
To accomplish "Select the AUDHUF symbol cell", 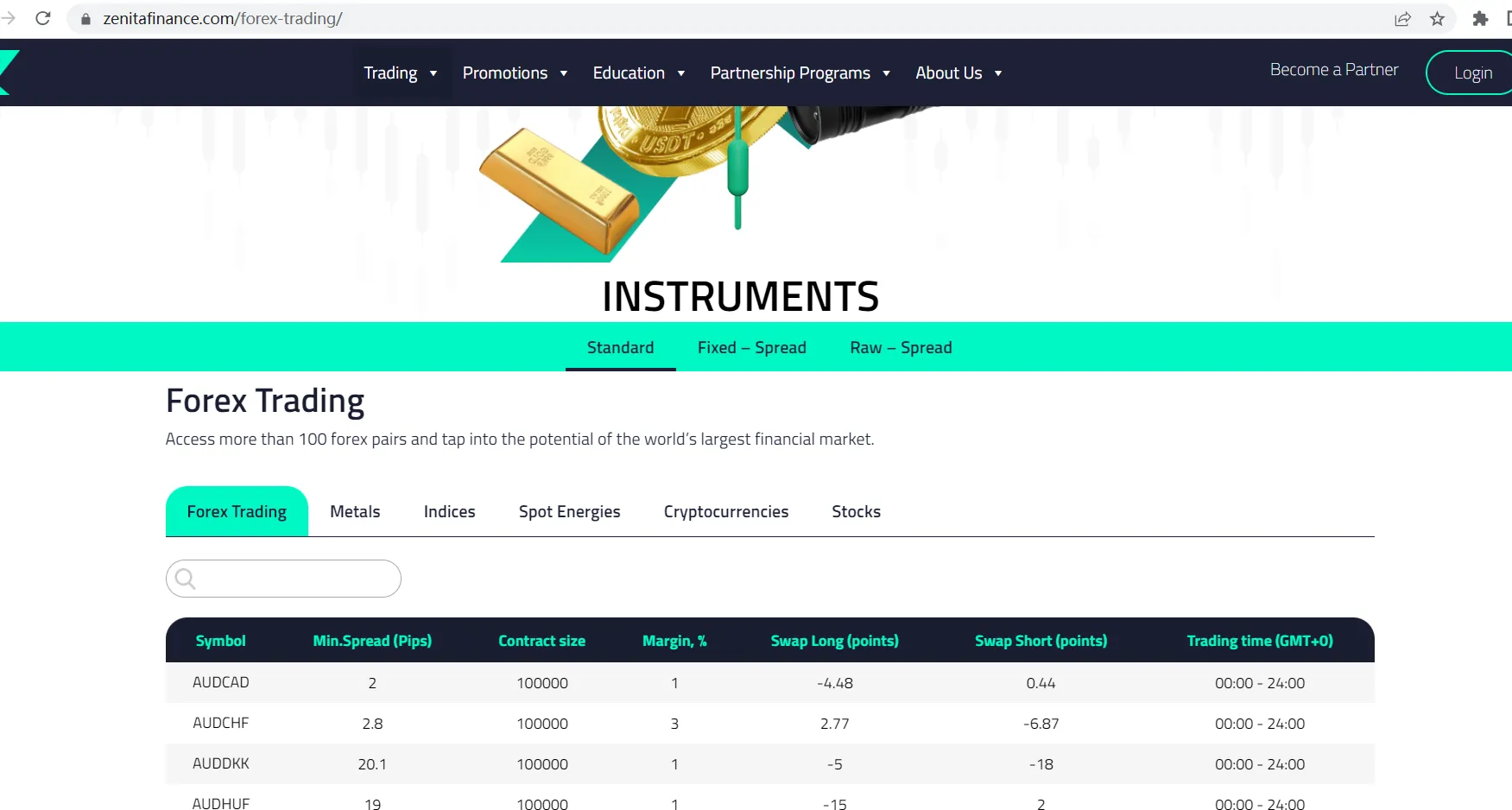I will 221,803.
